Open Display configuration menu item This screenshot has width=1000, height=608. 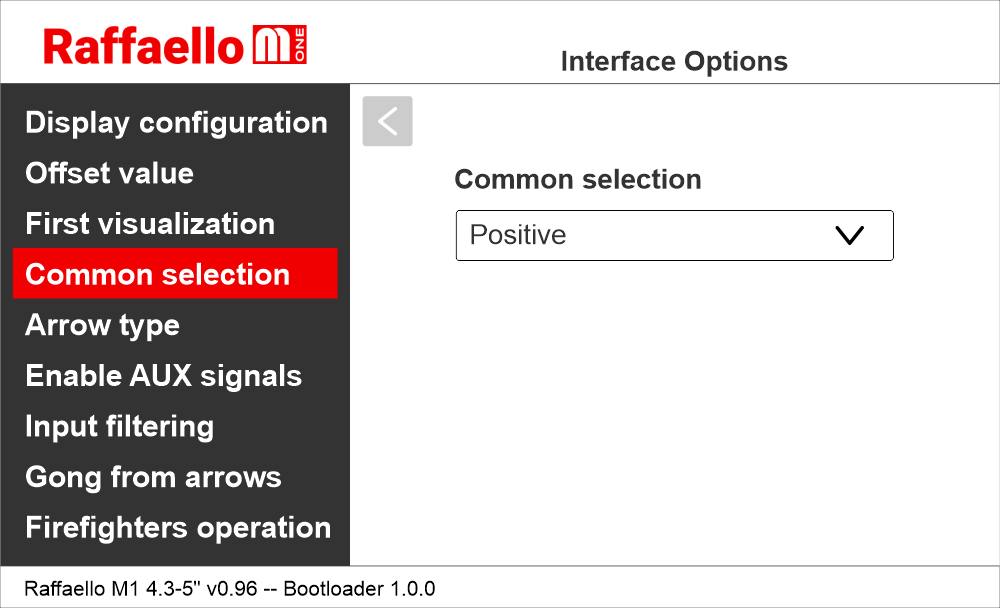pos(176,123)
